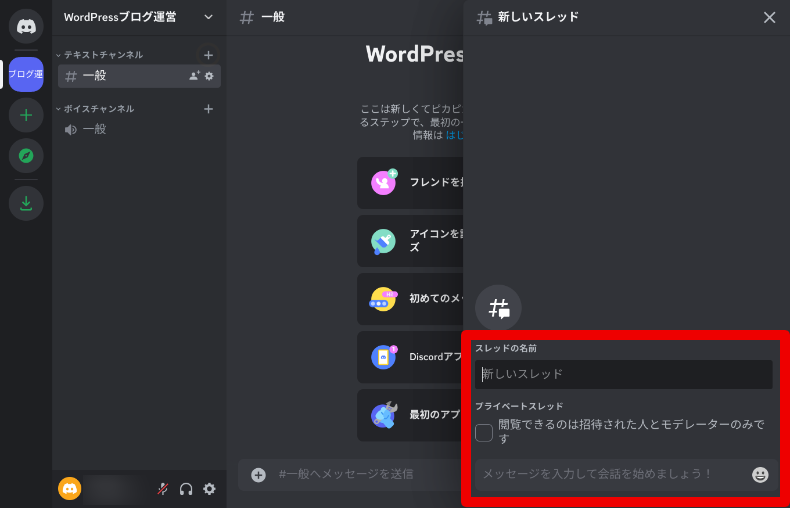790x508 pixels.
Task: Open the emoji picker in thread panel
Action: 760,474
